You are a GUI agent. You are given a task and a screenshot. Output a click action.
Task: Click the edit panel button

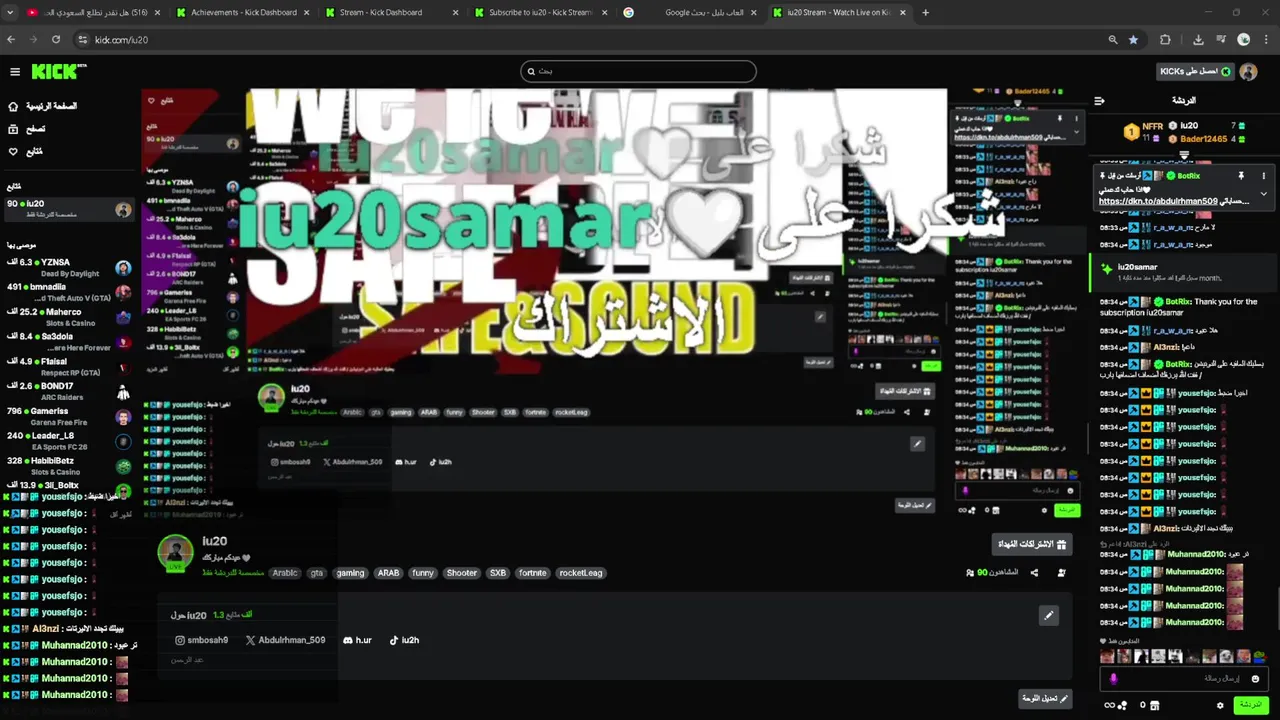[x=1045, y=698]
